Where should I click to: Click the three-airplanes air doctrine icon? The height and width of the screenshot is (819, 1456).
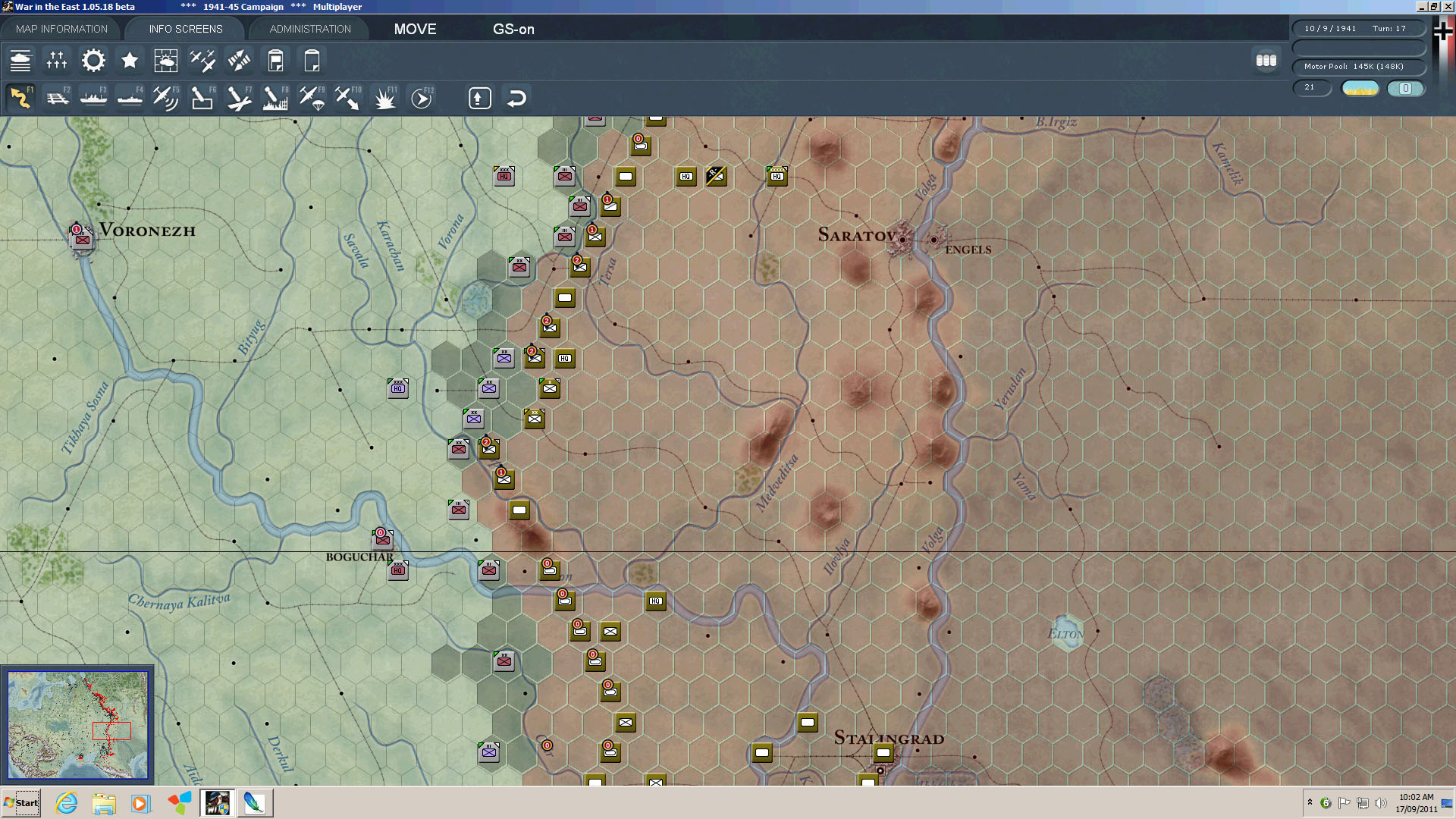[x=202, y=61]
